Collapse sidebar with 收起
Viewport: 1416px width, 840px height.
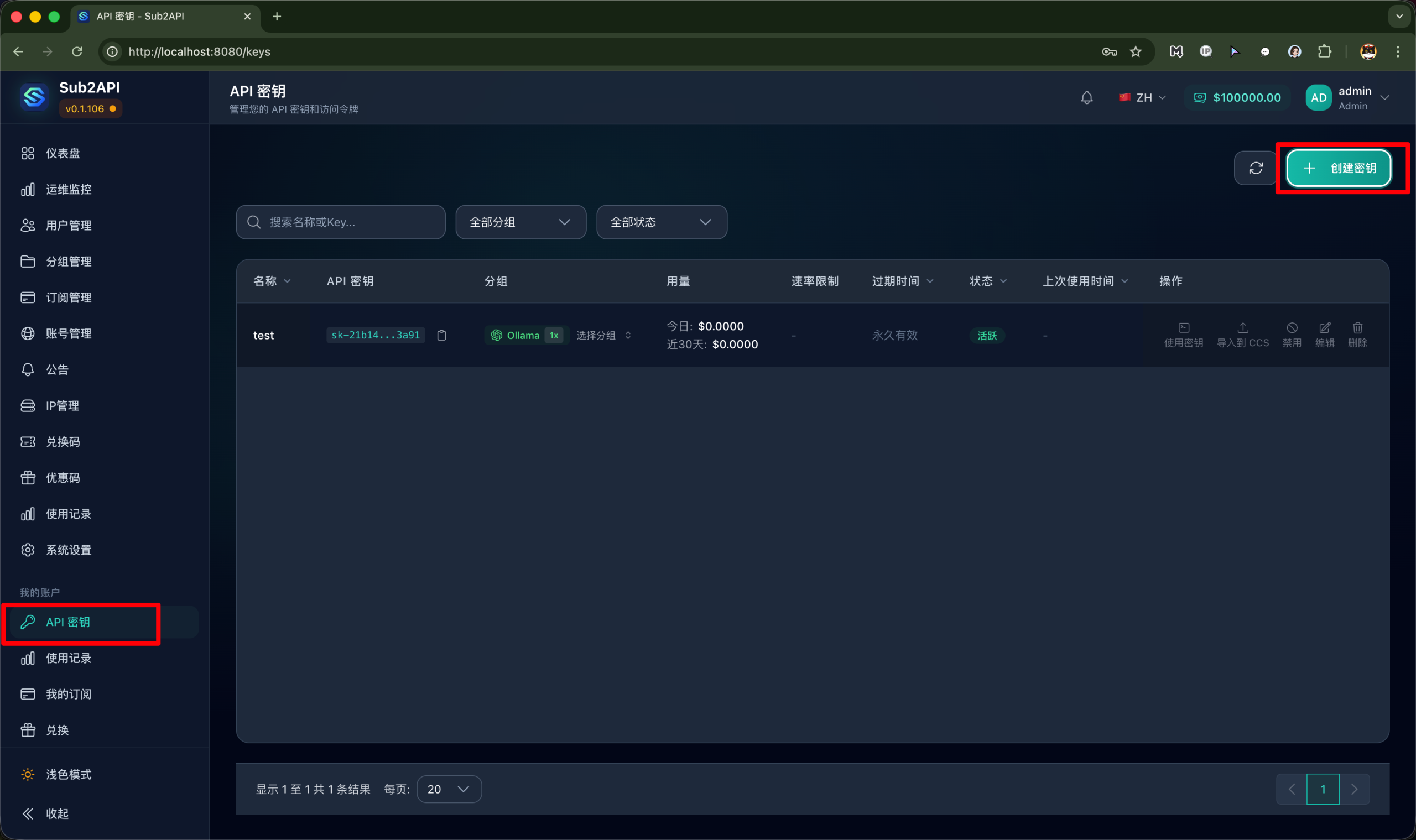pyautogui.click(x=56, y=813)
